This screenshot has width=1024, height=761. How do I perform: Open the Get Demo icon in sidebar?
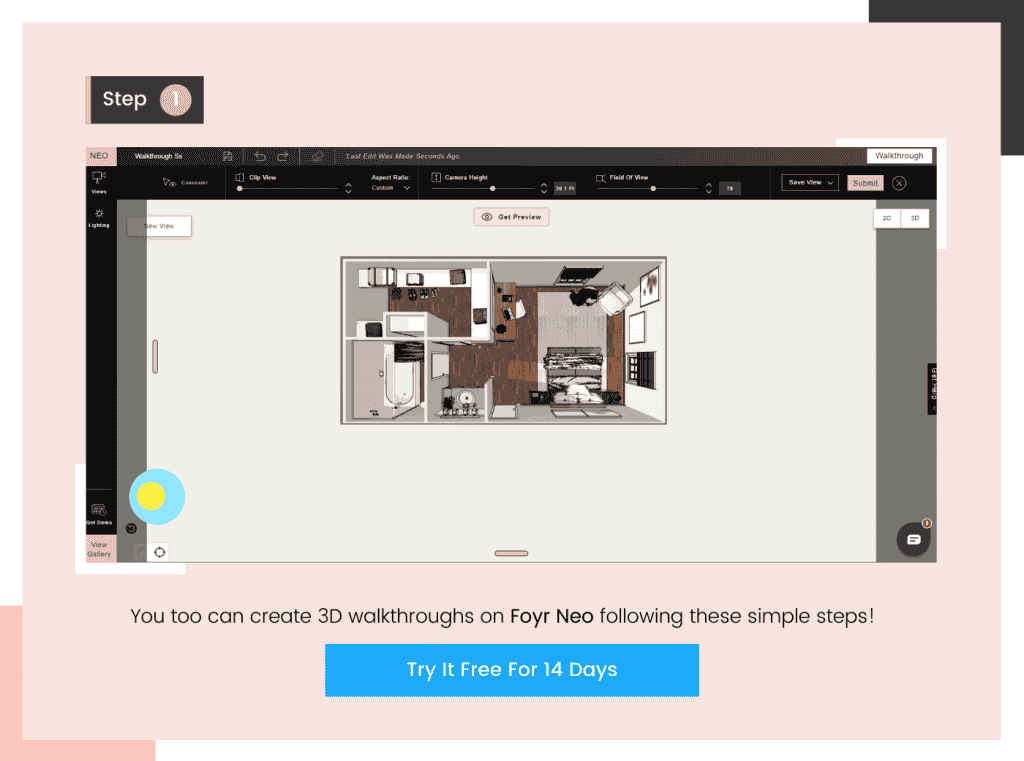pos(98,508)
